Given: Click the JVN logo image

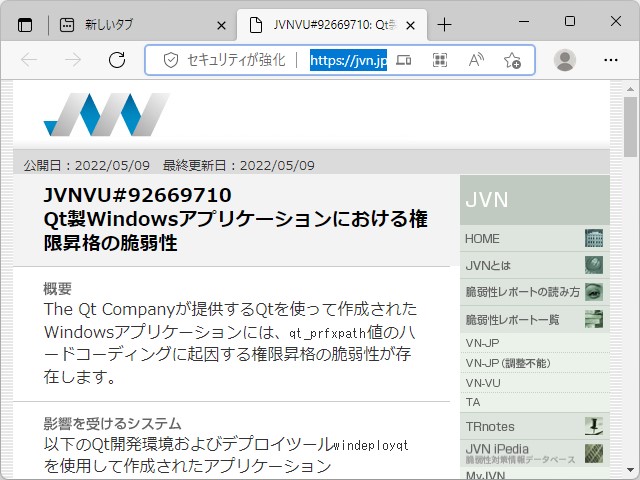Looking at the screenshot, I should pyautogui.click(x=107, y=114).
